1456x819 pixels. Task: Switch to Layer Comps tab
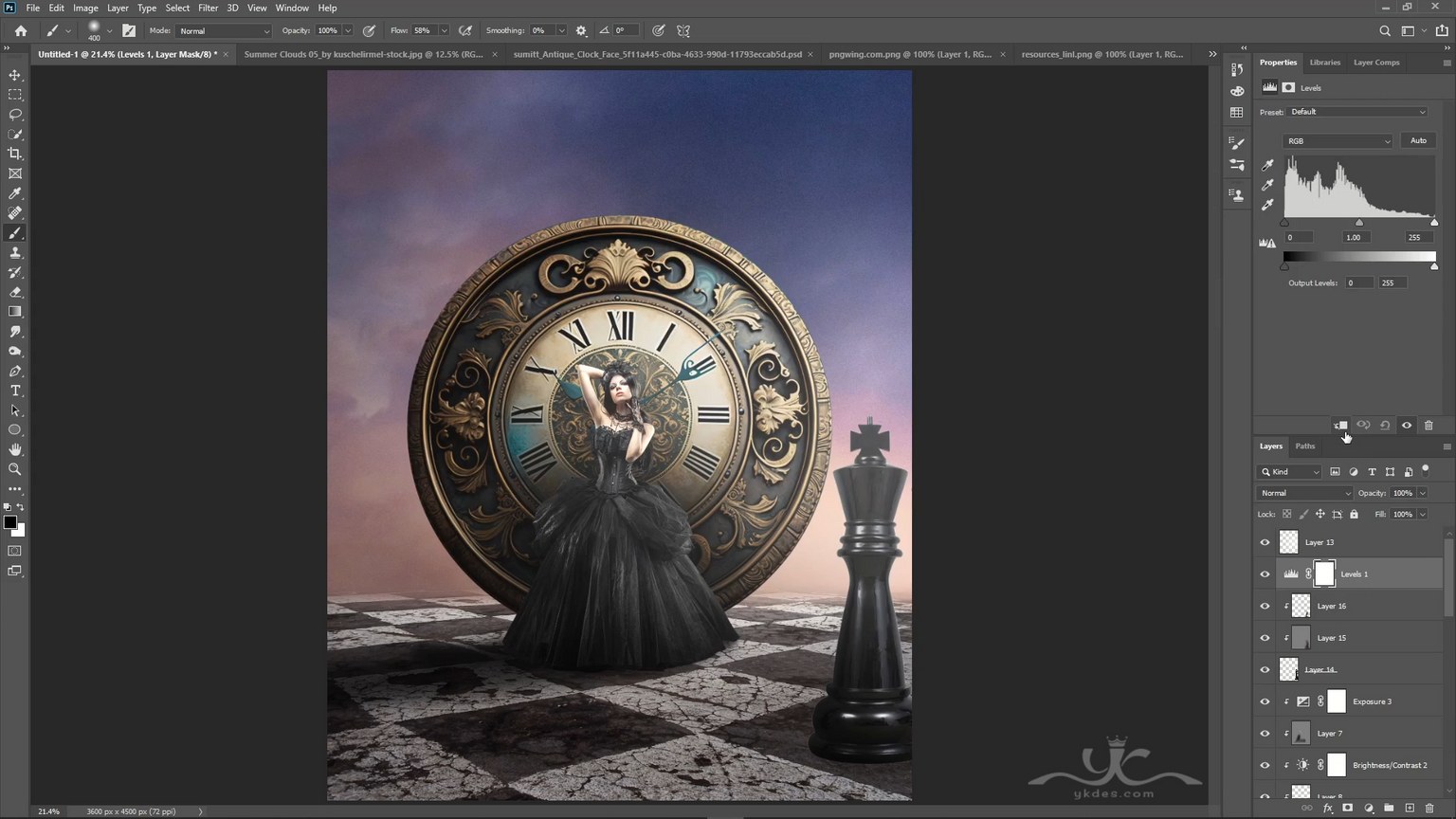pos(1376,63)
